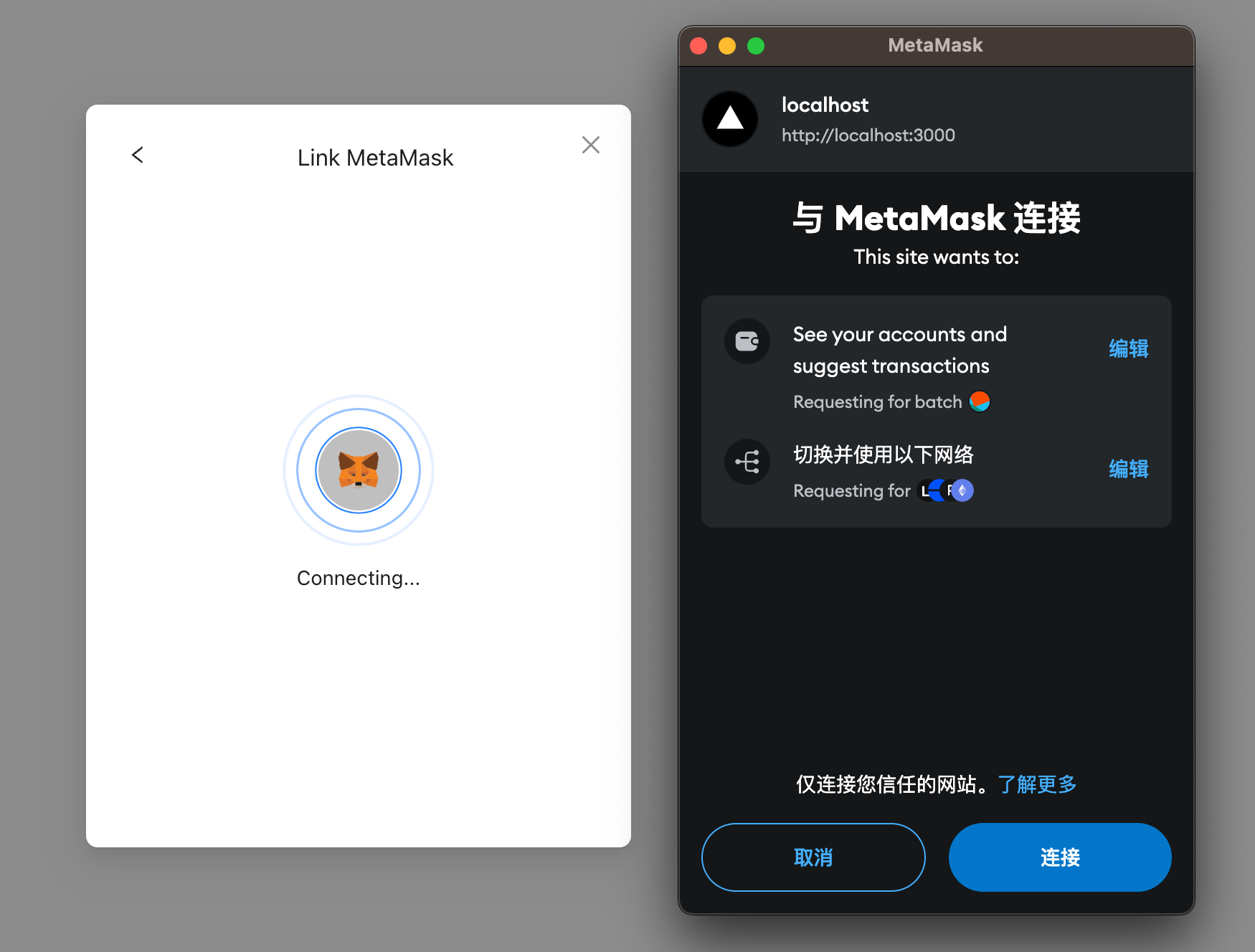Click the MetaMask fox logo
The height and width of the screenshot is (952, 1255).
pos(359,470)
